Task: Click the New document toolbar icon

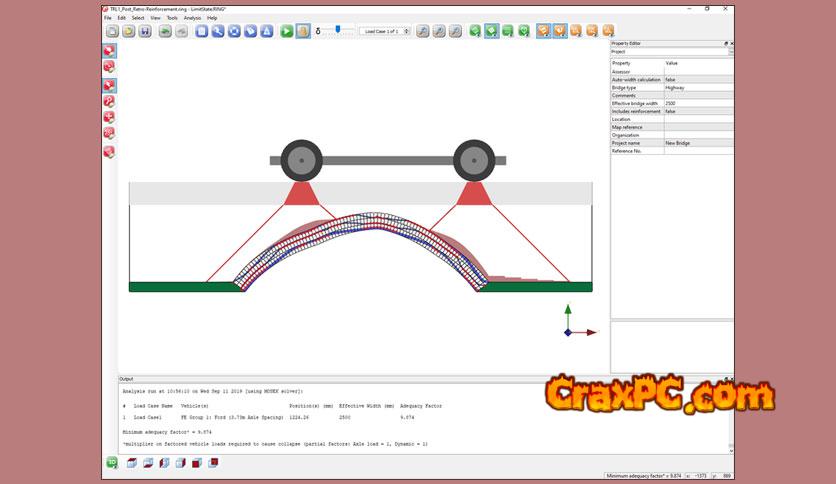Action: [112, 32]
